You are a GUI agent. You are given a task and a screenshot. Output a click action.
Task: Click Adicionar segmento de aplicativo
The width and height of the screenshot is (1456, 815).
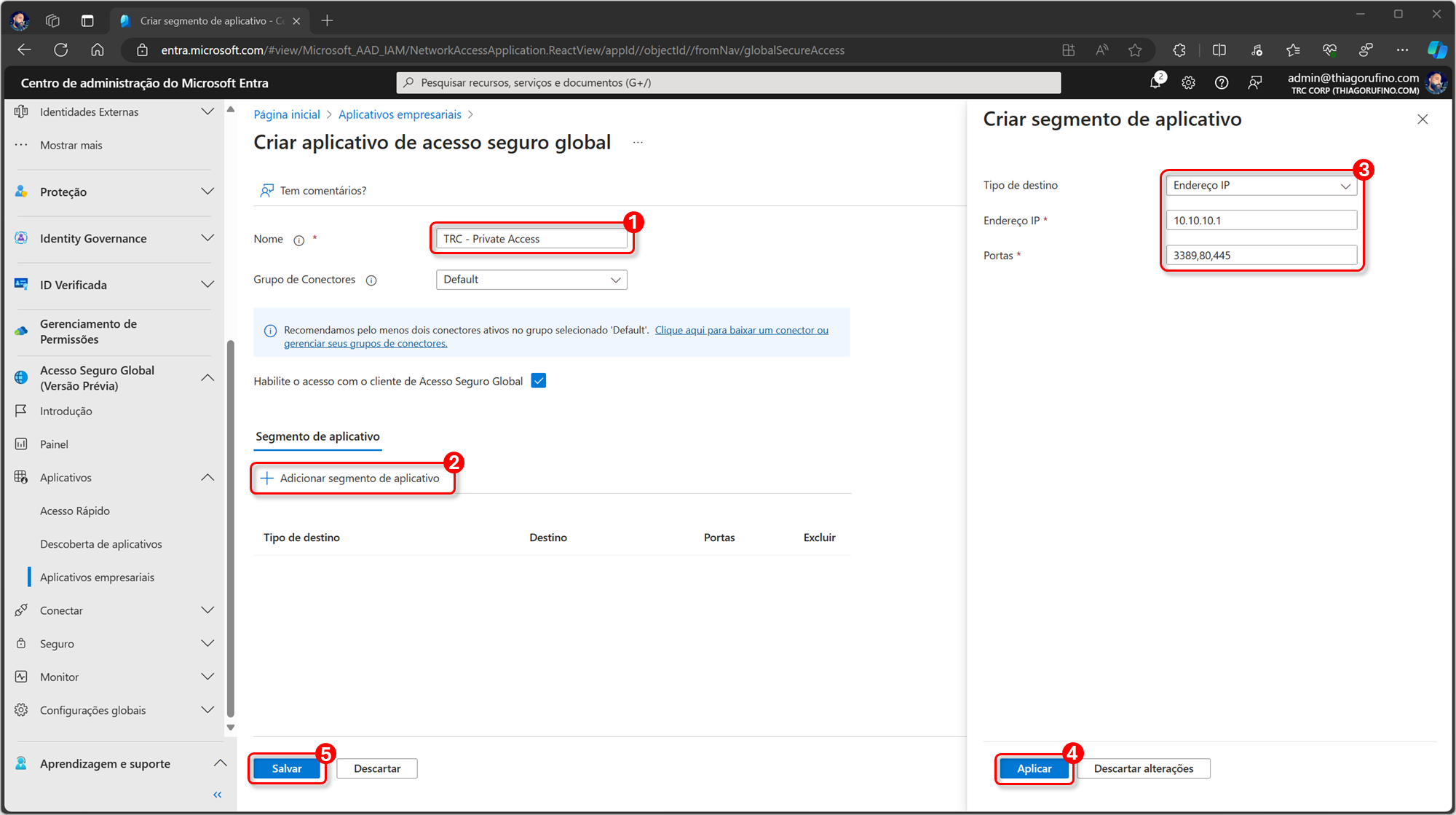pos(350,479)
